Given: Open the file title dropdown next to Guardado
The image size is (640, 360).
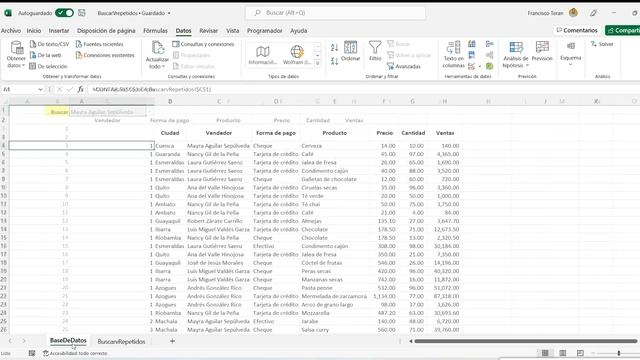Looking at the screenshot, I should click(169, 13).
